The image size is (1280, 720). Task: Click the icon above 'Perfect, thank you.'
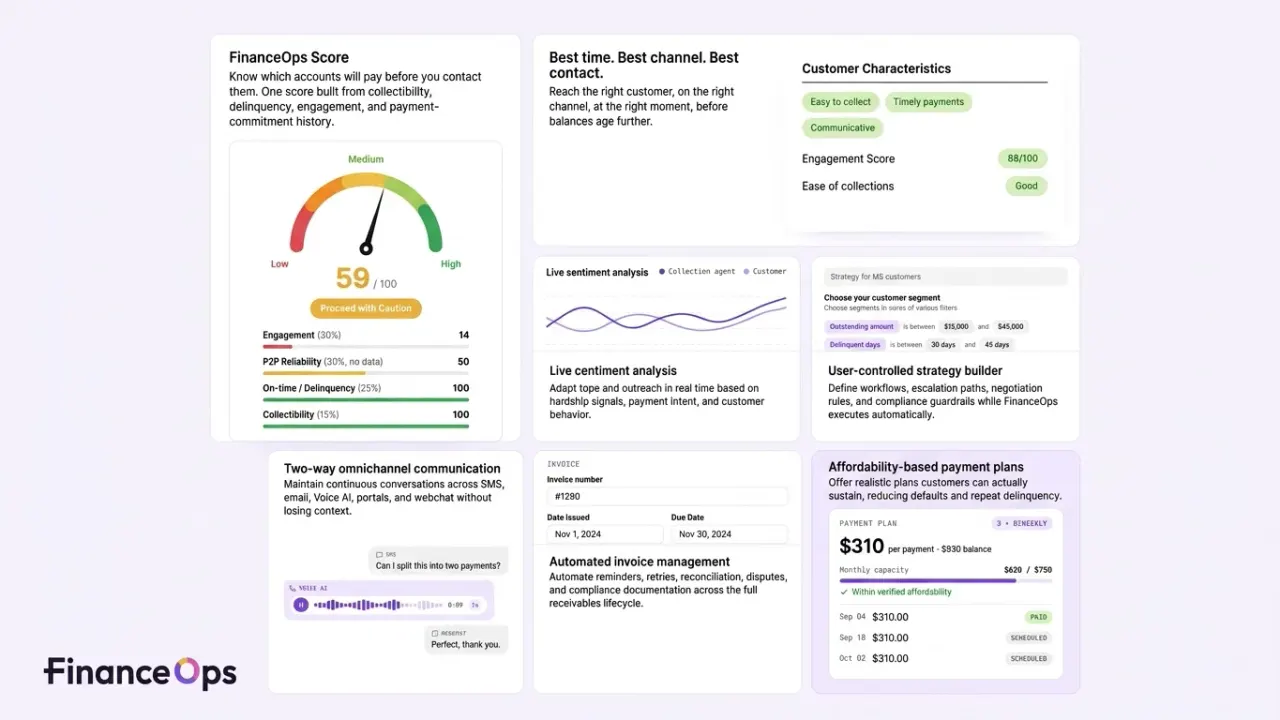click(435, 633)
